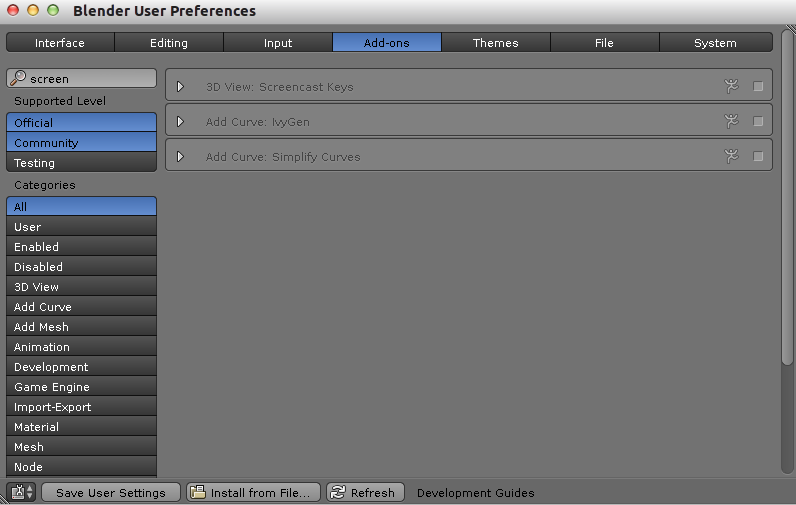Select the Mesh category
The width and height of the screenshot is (796, 505).
click(81, 447)
